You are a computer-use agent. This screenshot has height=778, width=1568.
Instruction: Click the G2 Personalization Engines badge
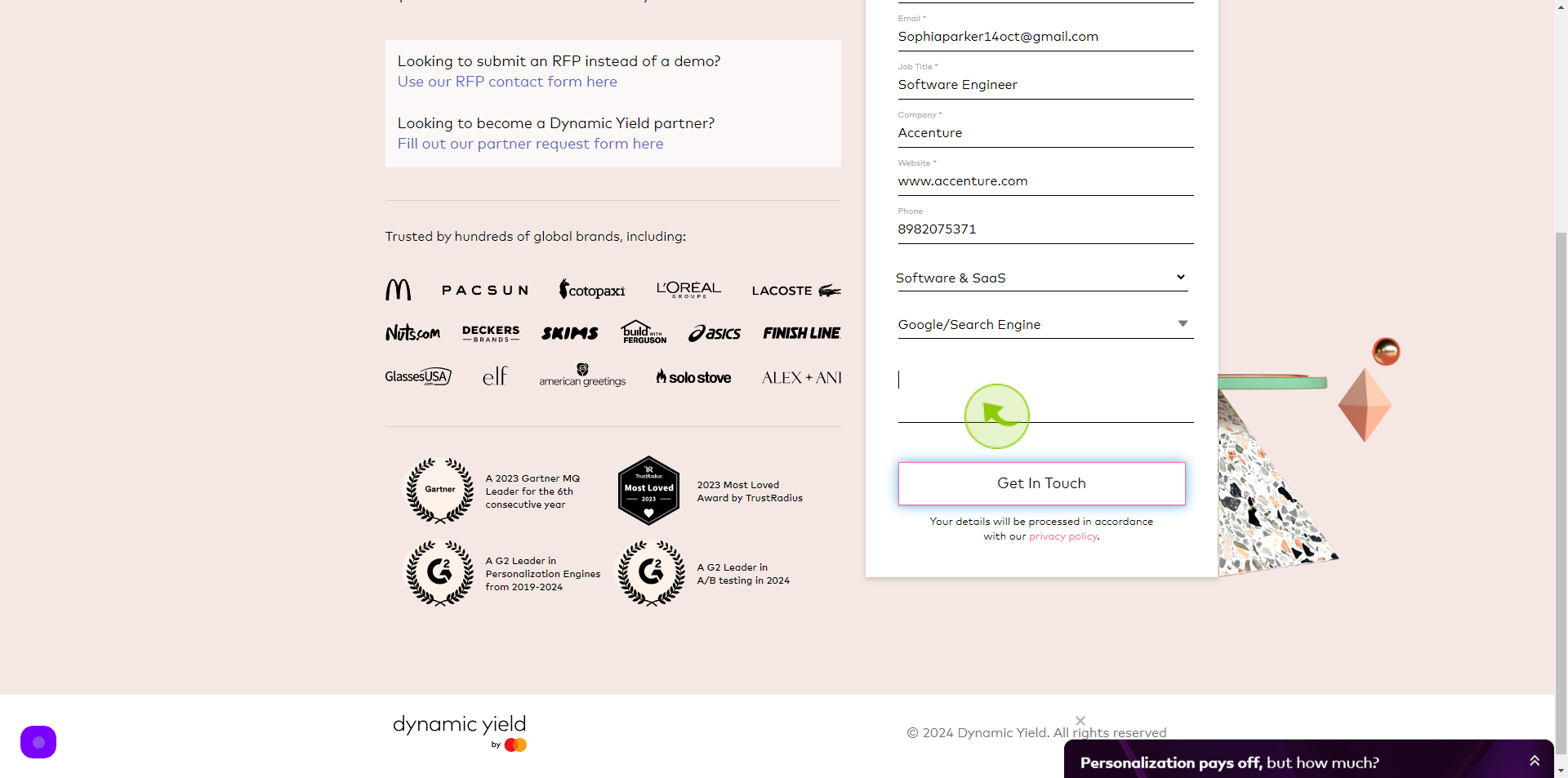tap(440, 573)
